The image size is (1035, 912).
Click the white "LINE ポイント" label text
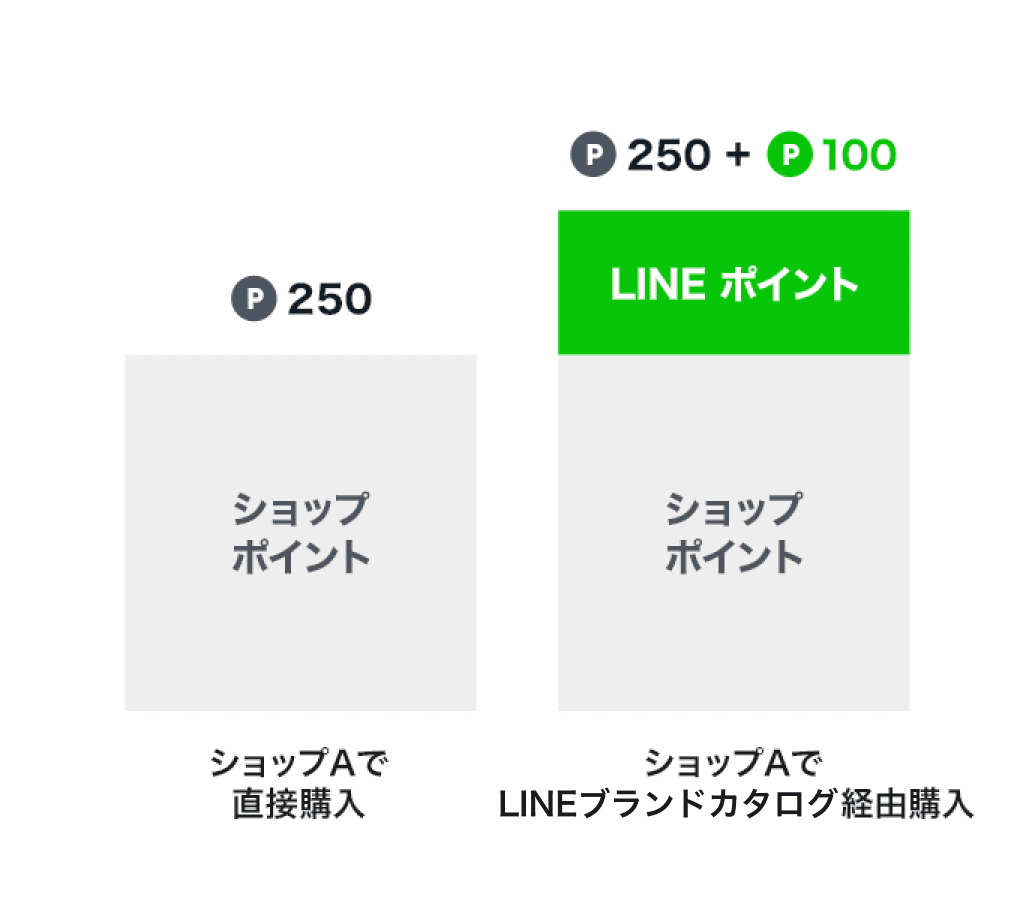point(733,284)
